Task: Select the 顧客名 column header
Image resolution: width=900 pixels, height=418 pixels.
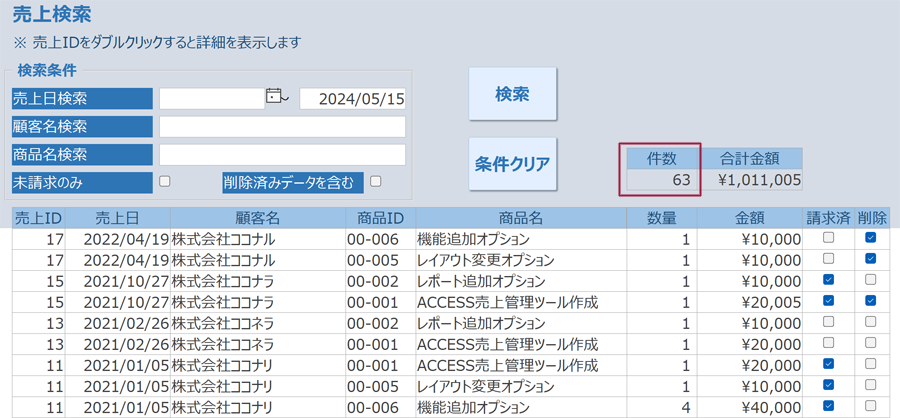Action: pos(257,218)
